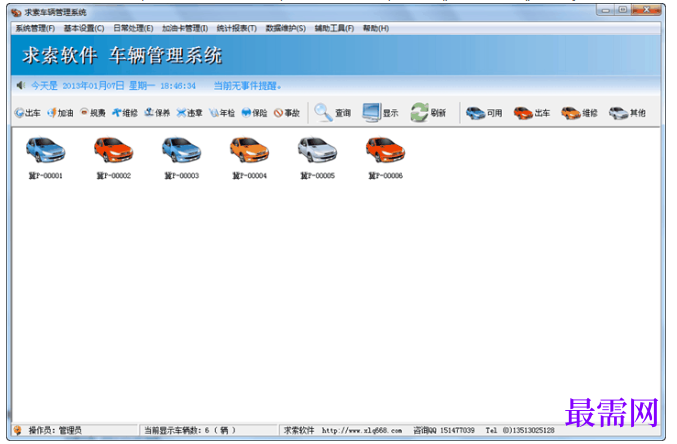
Task: Open the 帮助(H) menu
Action: click(376, 29)
